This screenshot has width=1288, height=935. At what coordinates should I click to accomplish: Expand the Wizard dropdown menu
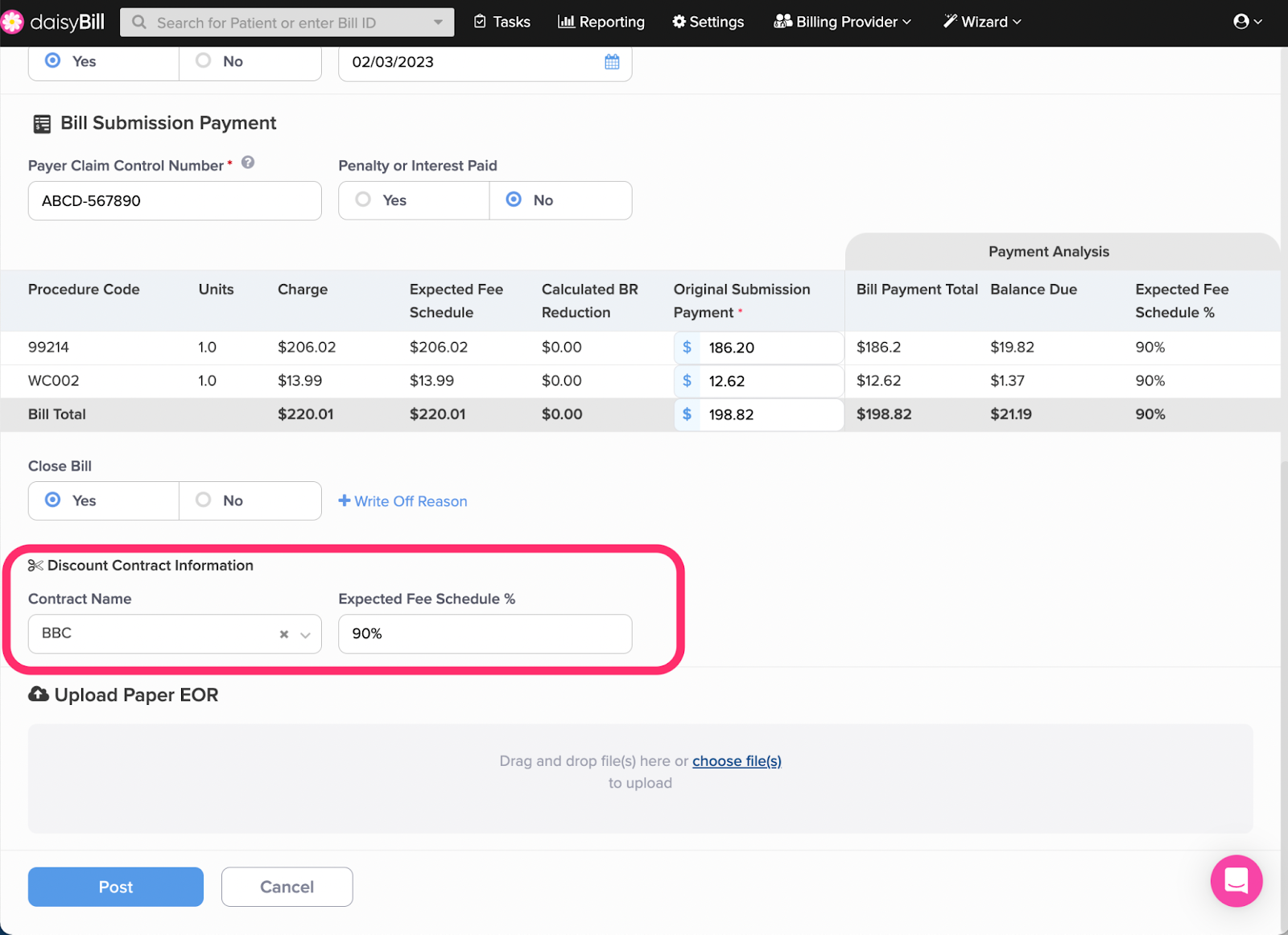[x=982, y=22]
